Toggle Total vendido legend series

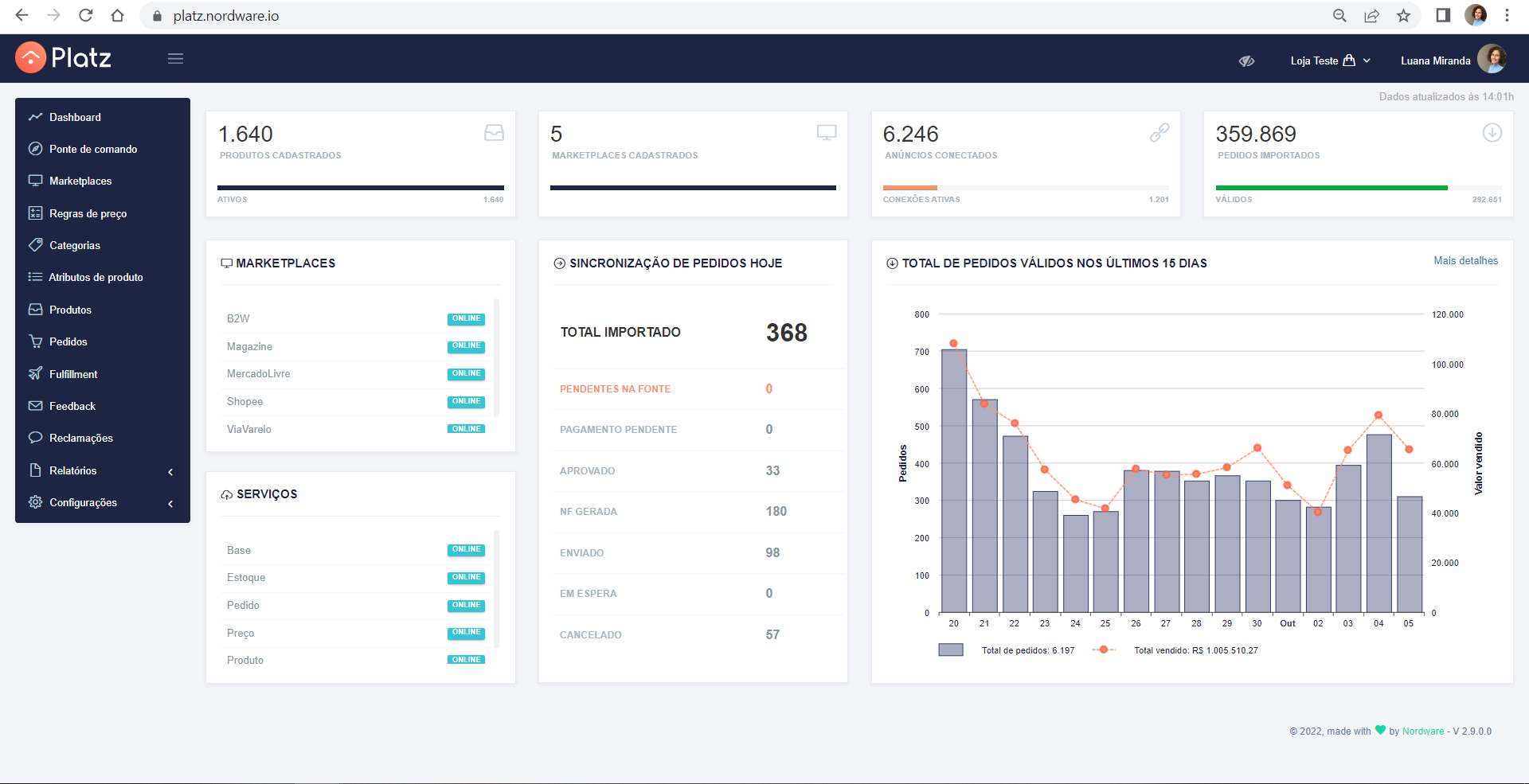pos(1175,650)
